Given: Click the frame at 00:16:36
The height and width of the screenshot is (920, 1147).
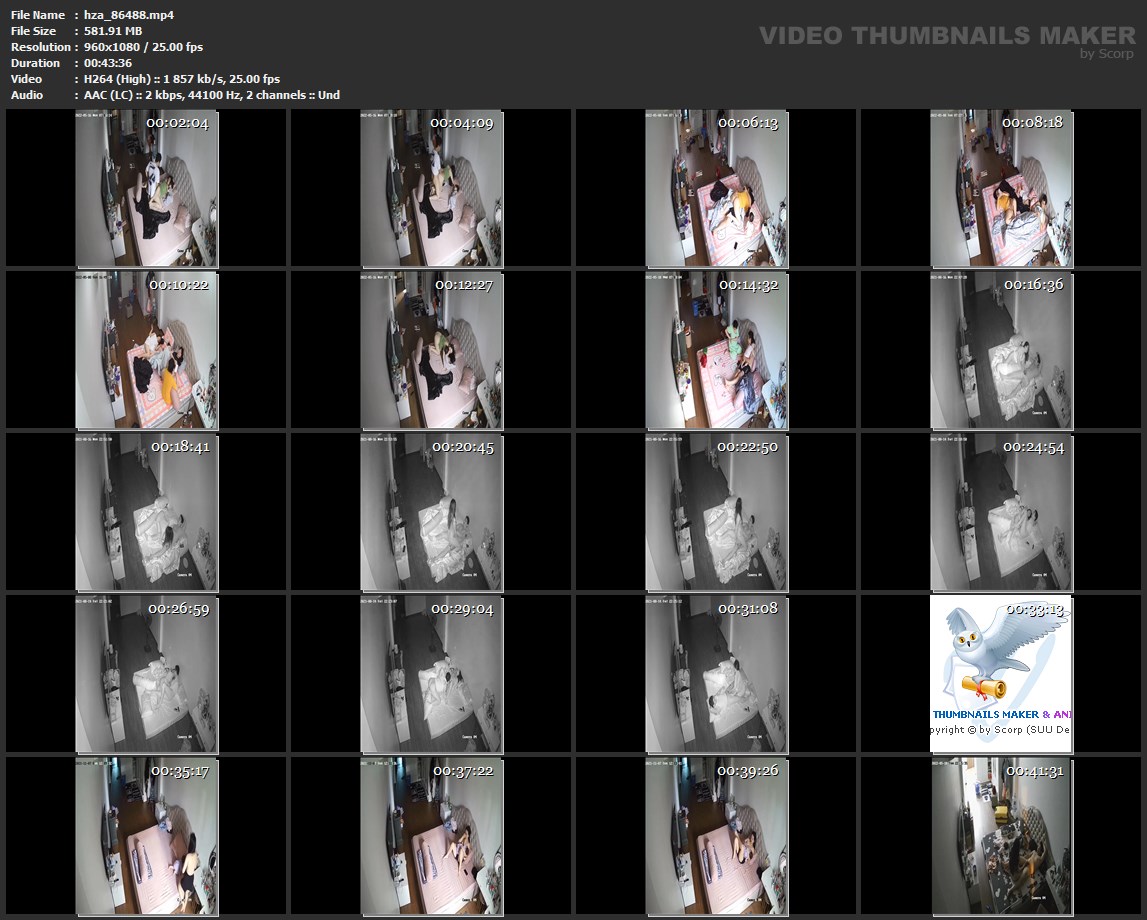Looking at the screenshot, I should [1001, 349].
